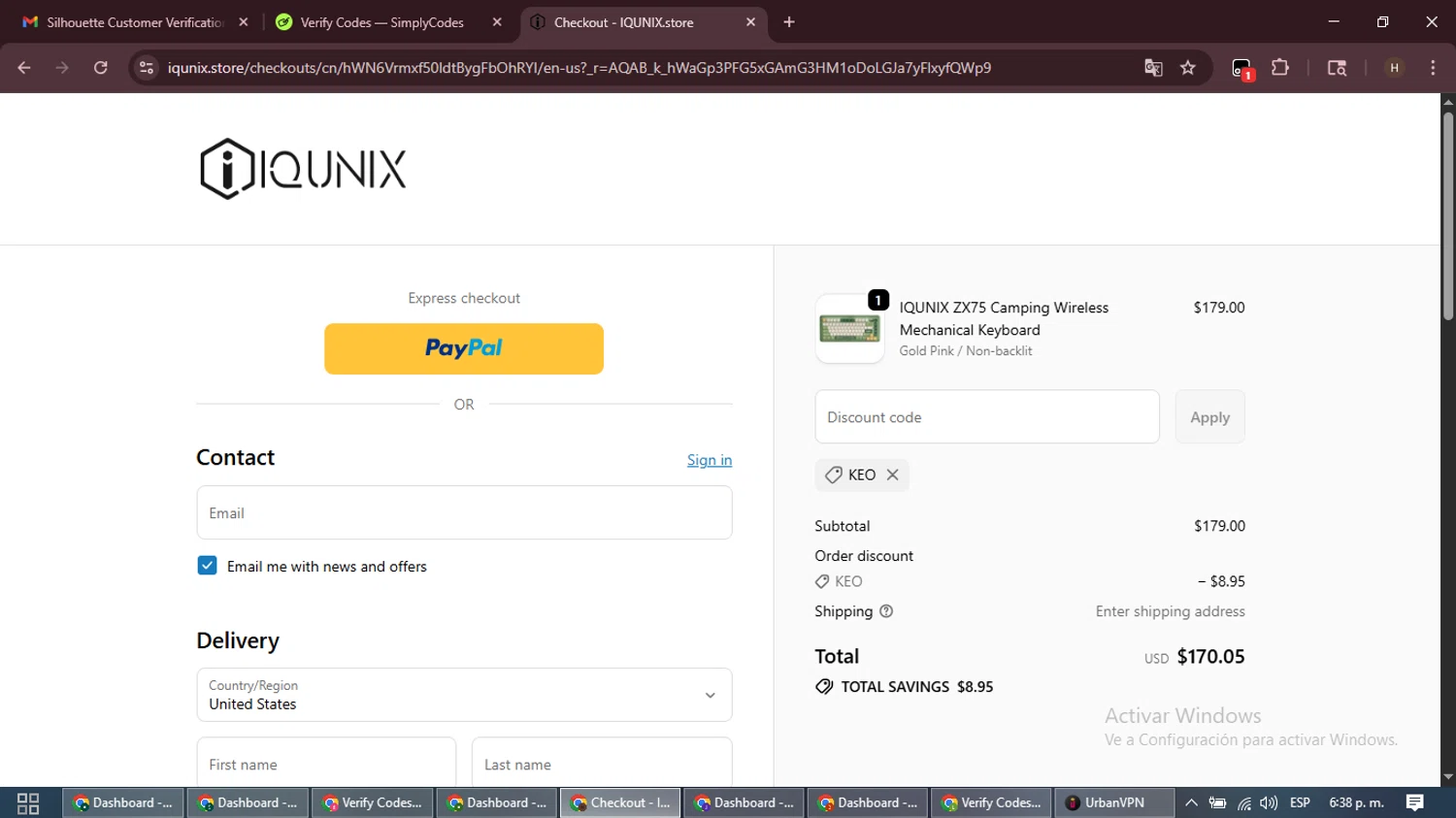Open first Dashboard taskbar window
This screenshot has width=1456, height=818.
(x=123, y=802)
